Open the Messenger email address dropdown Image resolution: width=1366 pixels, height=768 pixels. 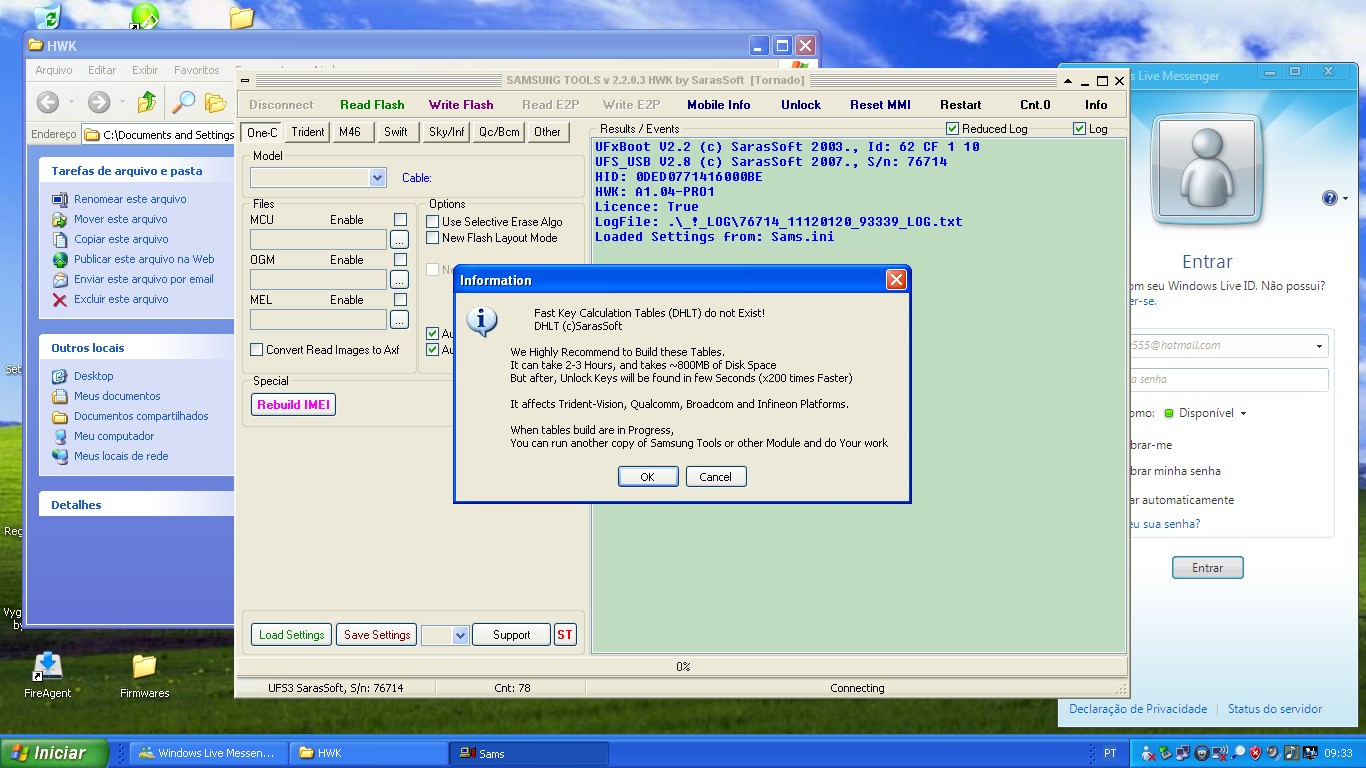pyautogui.click(x=1320, y=346)
